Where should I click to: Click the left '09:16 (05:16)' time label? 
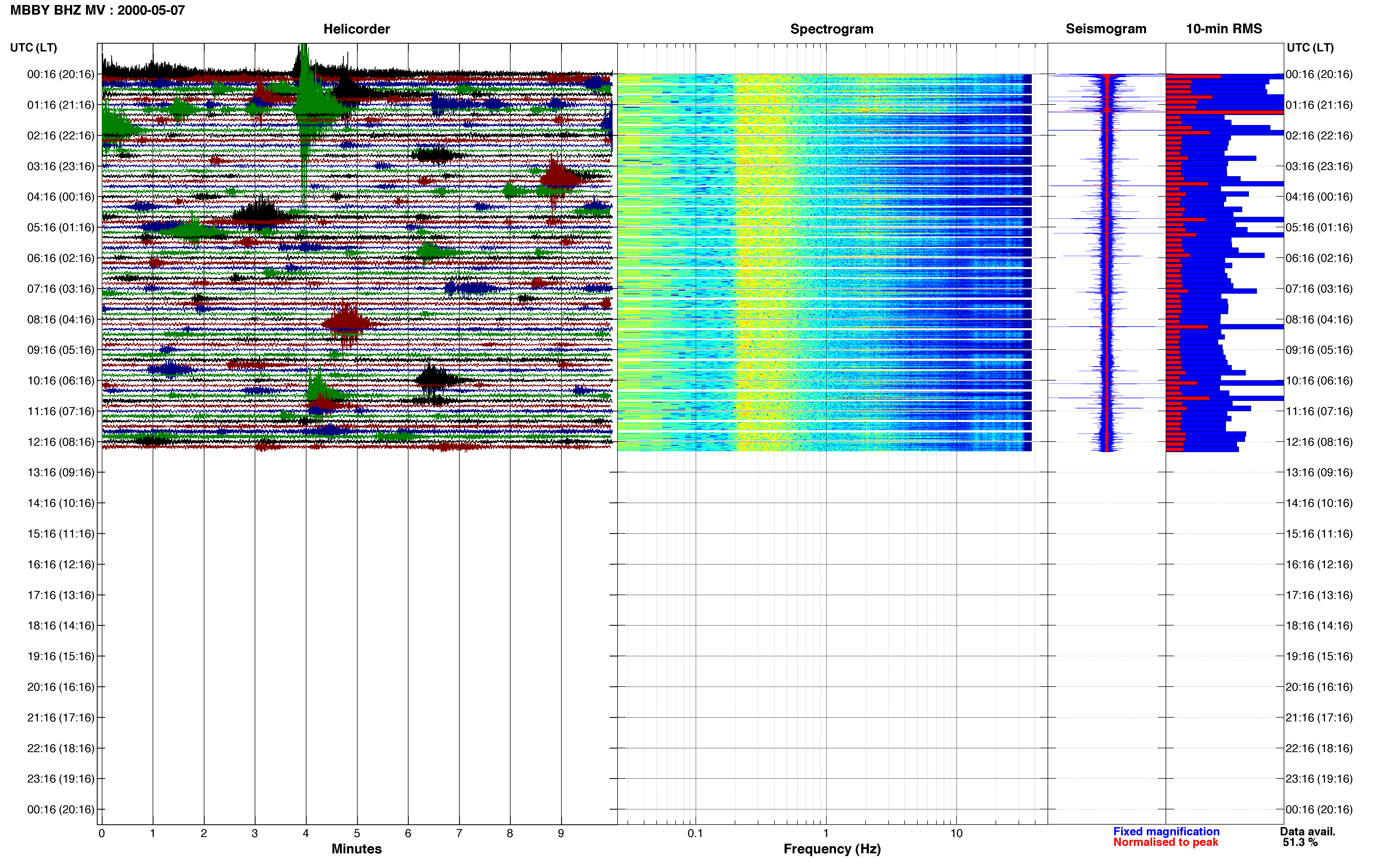pyautogui.click(x=61, y=350)
